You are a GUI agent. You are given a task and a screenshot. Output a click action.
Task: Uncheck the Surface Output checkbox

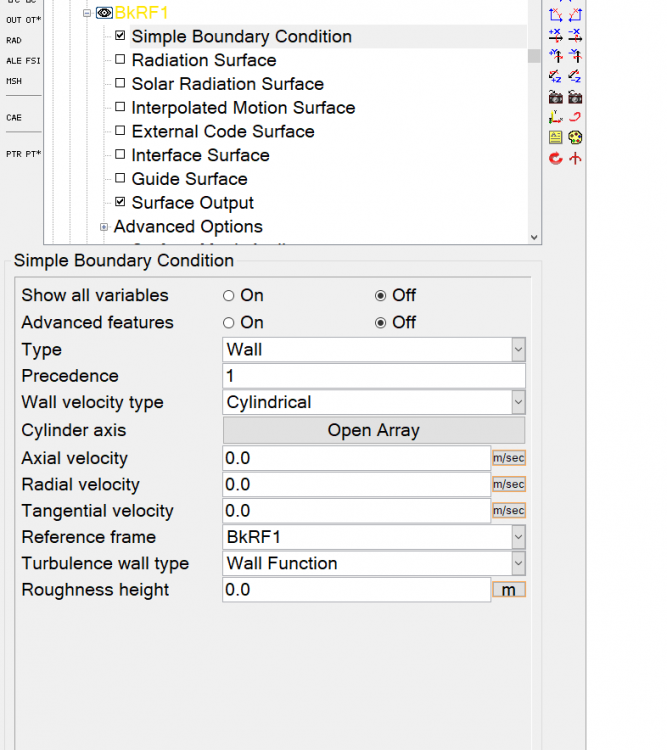coord(120,202)
